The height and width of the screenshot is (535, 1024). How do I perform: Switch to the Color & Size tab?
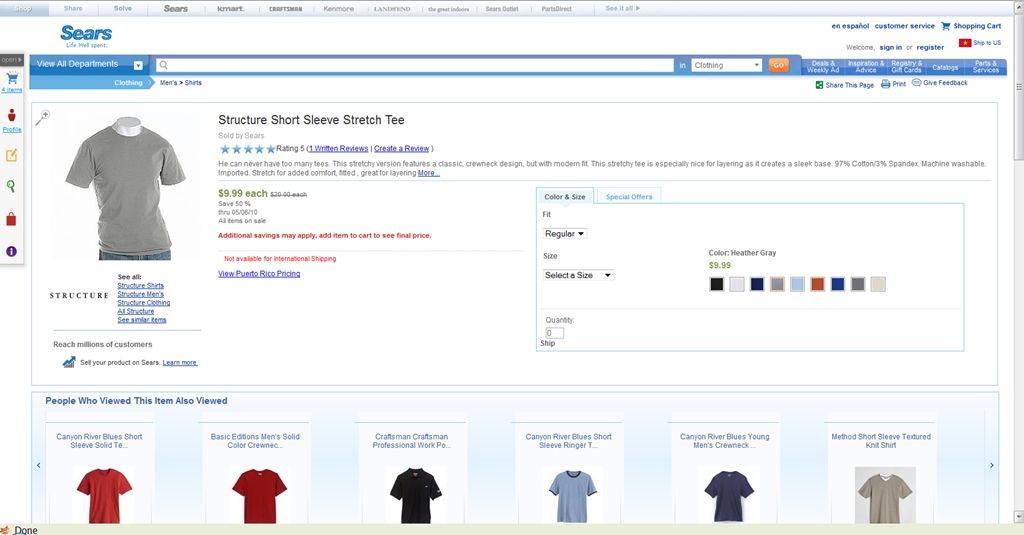click(x=565, y=197)
